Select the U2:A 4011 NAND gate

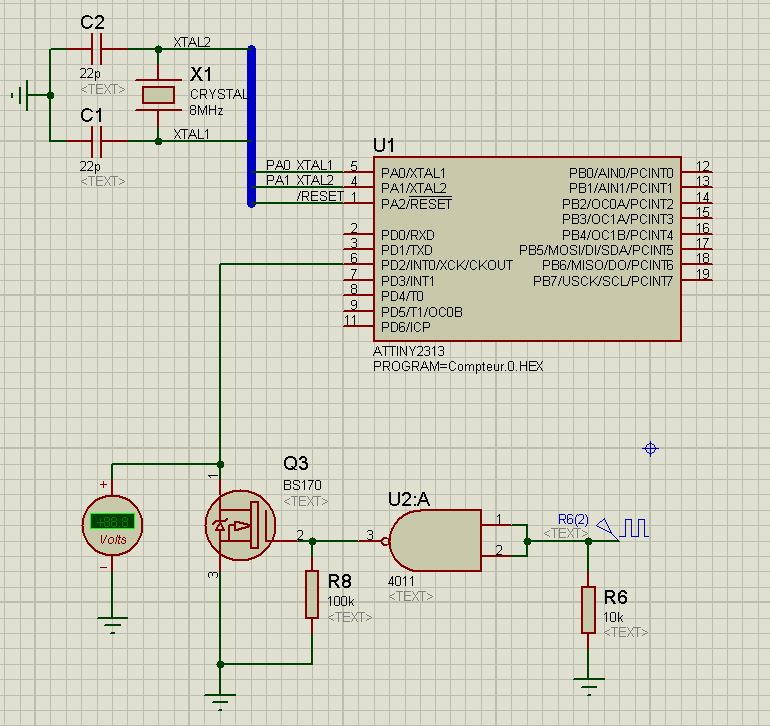point(435,540)
